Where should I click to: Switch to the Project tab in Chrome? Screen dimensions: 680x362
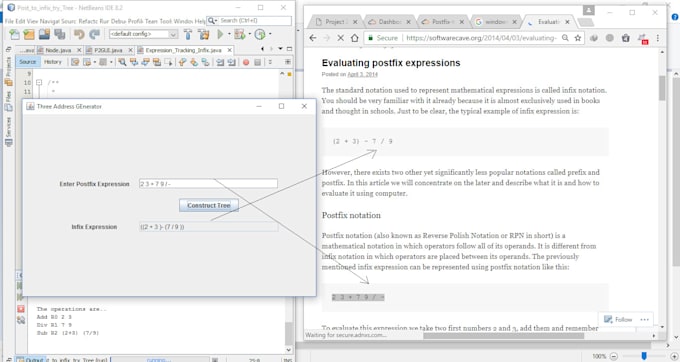(x=335, y=21)
